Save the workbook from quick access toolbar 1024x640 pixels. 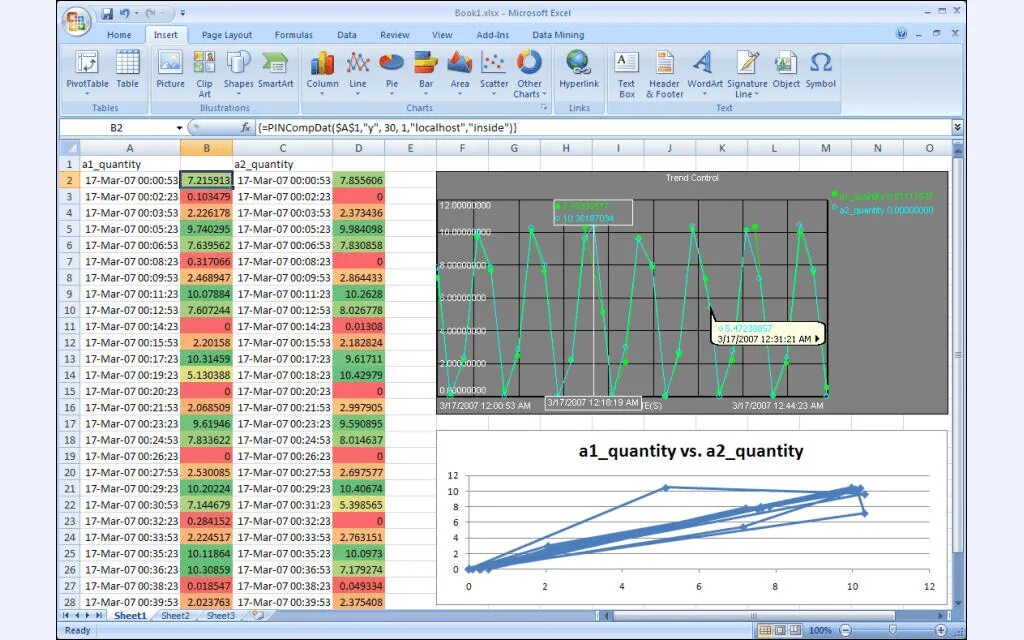tap(107, 13)
